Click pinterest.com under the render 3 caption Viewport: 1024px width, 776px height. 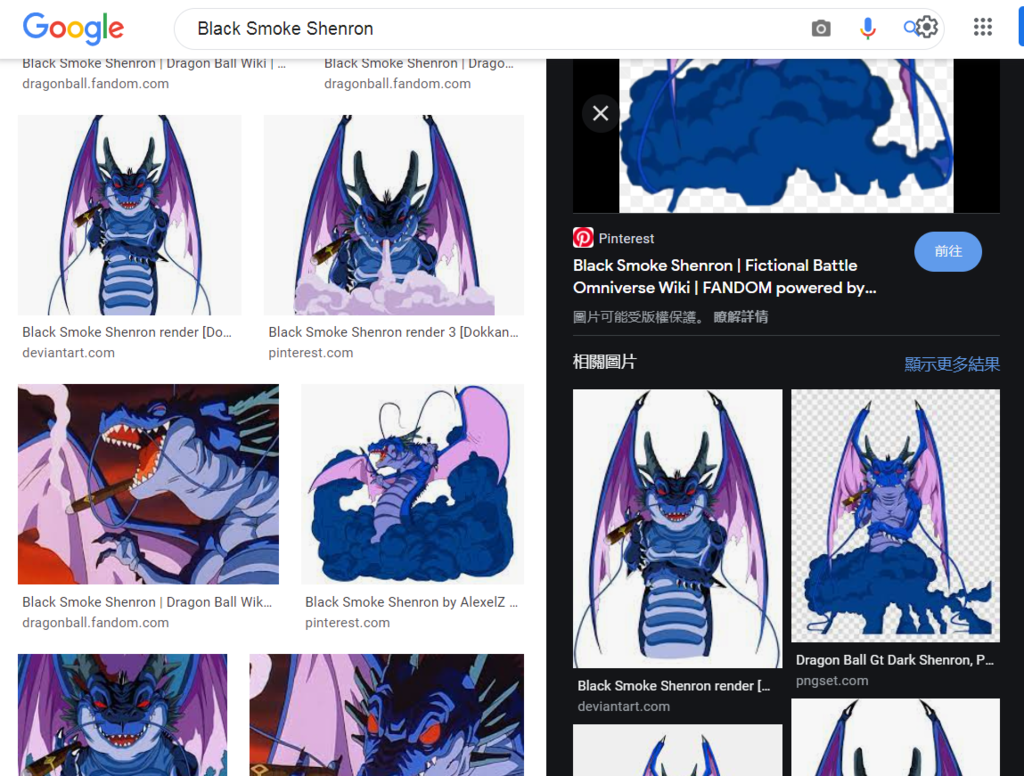click(311, 353)
